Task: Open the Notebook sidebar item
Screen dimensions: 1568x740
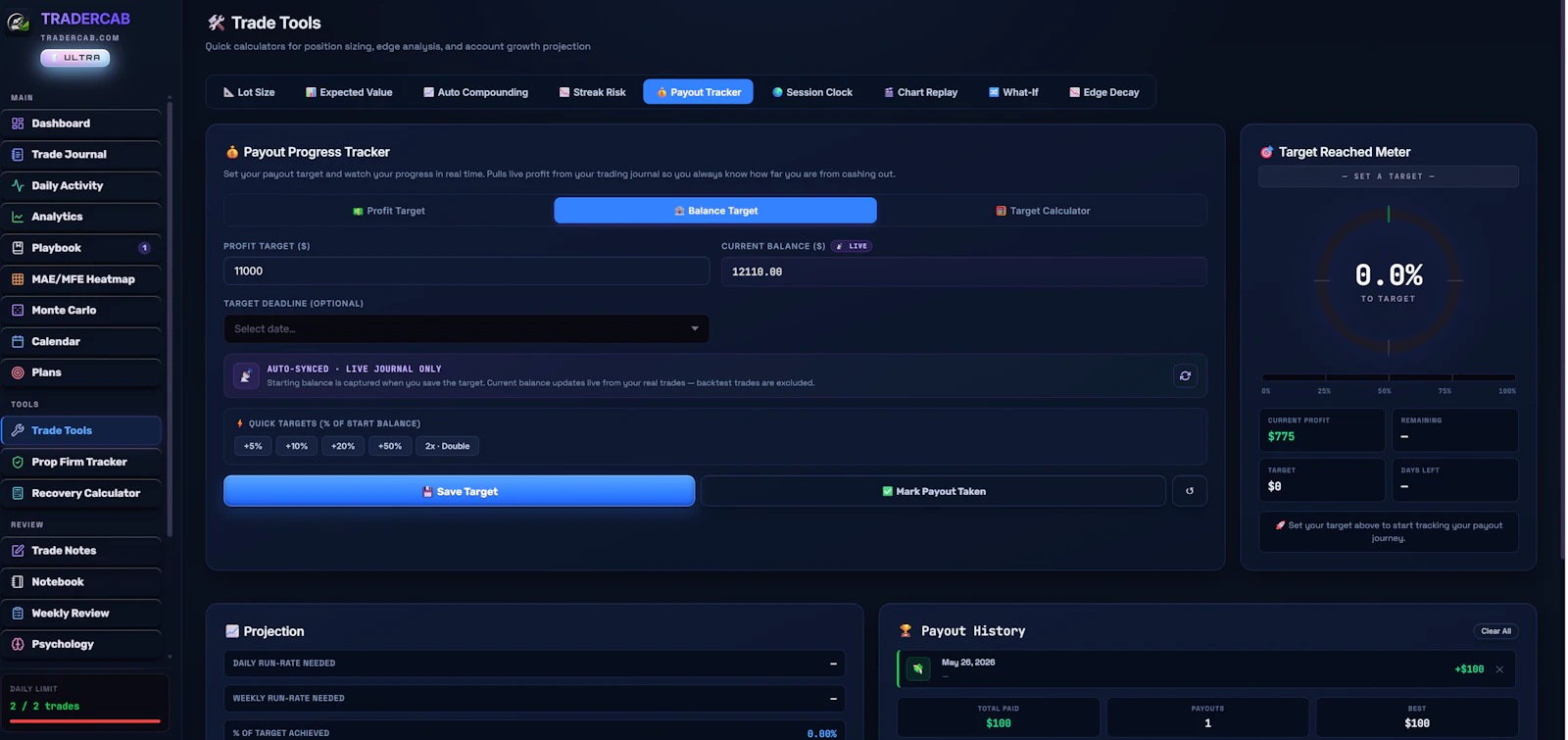Action: click(81, 582)
